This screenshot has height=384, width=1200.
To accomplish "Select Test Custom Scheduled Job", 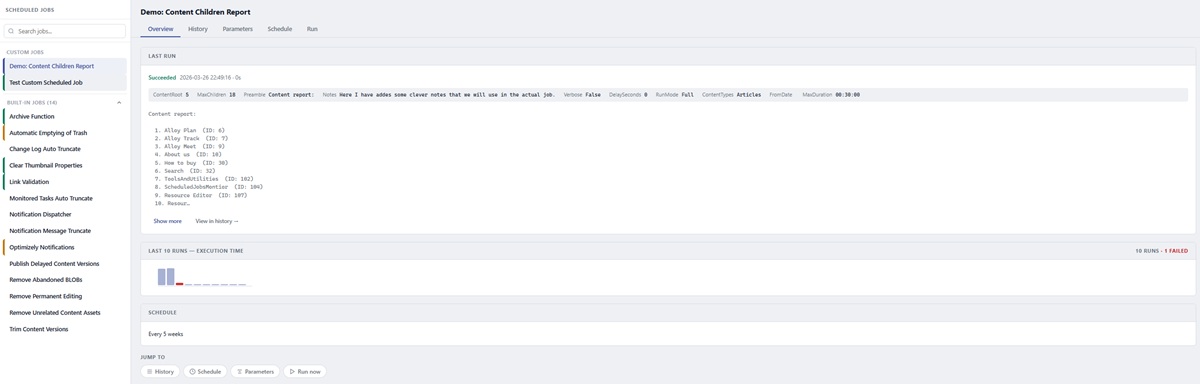I will [65, 82].
